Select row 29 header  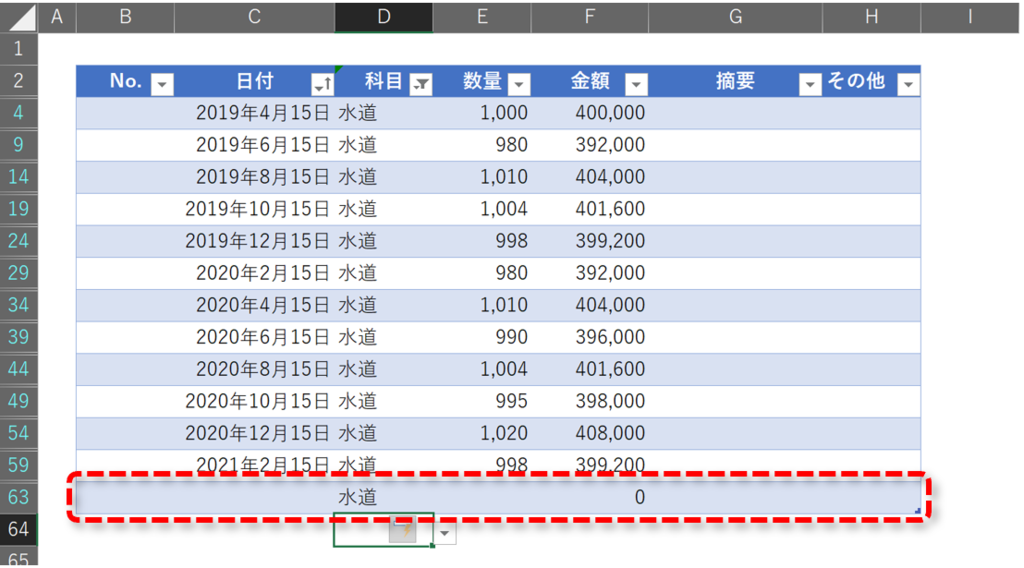[18, 273]
